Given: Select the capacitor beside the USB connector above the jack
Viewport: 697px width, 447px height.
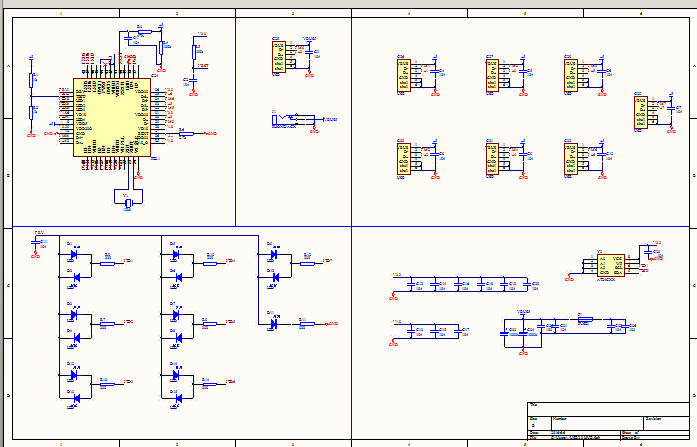Looking at the screenshot, I should 309,53.
